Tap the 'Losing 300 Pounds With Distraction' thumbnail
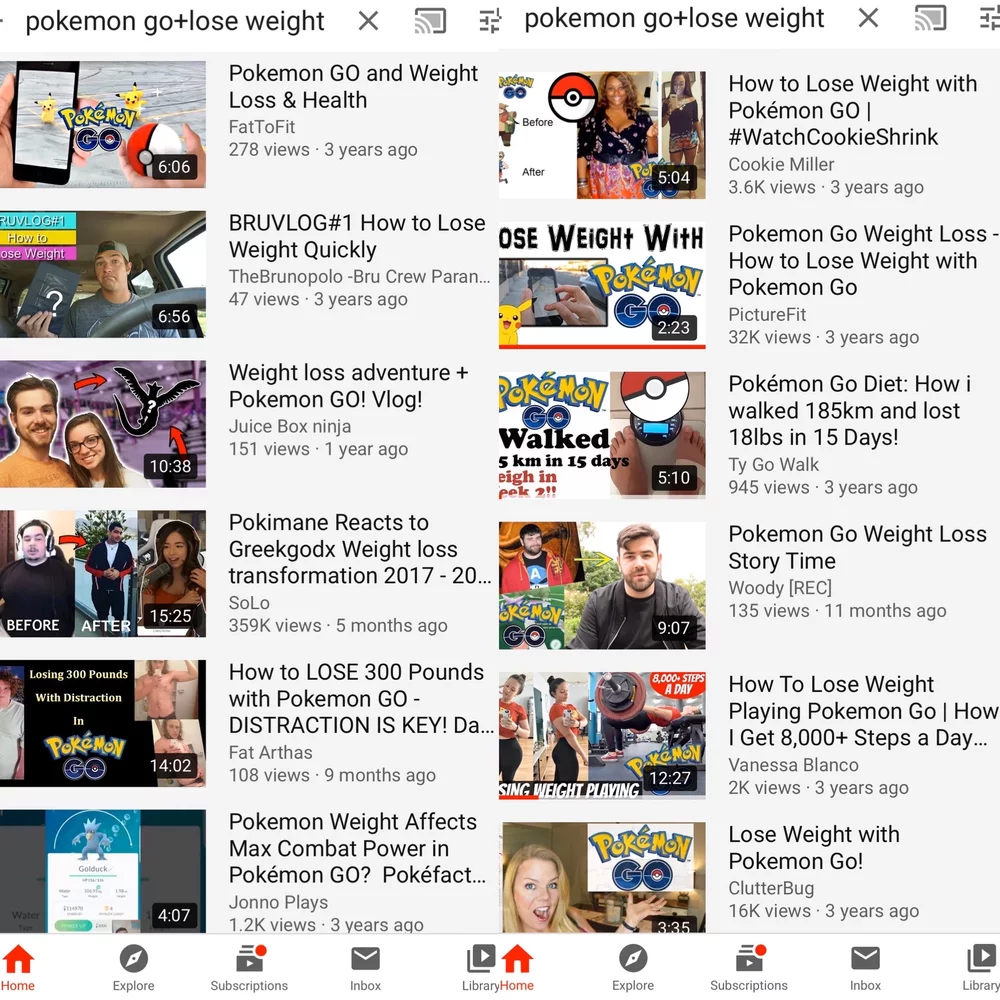Screen dimensions: 1000x1000 click(103, 723)
